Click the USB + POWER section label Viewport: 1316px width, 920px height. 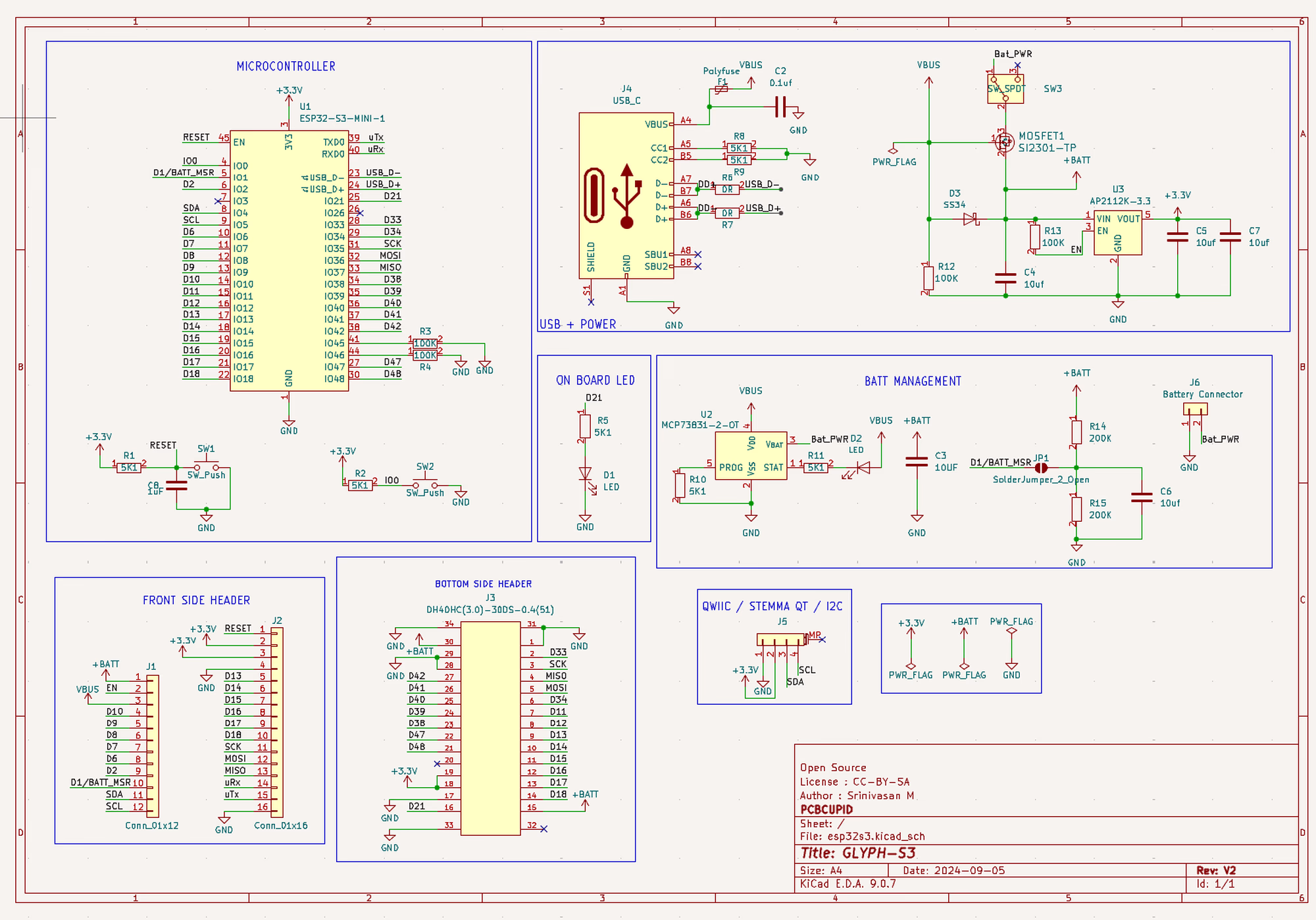pyautogui.click(x=578, y=324)
